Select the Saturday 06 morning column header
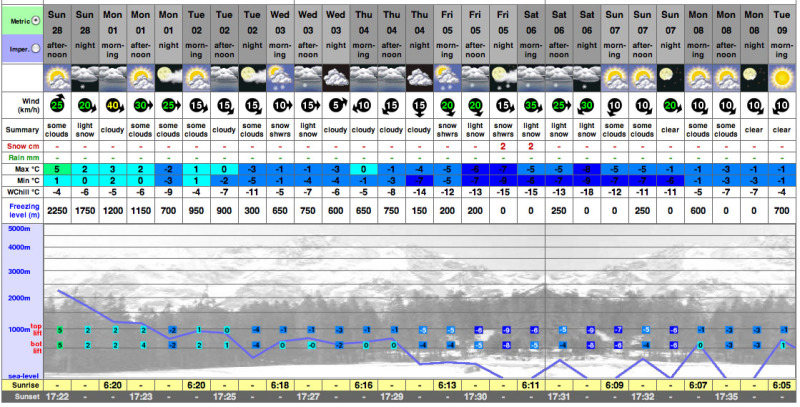The height and width of the screenshot is (407, 800). [x=531, y=30]
